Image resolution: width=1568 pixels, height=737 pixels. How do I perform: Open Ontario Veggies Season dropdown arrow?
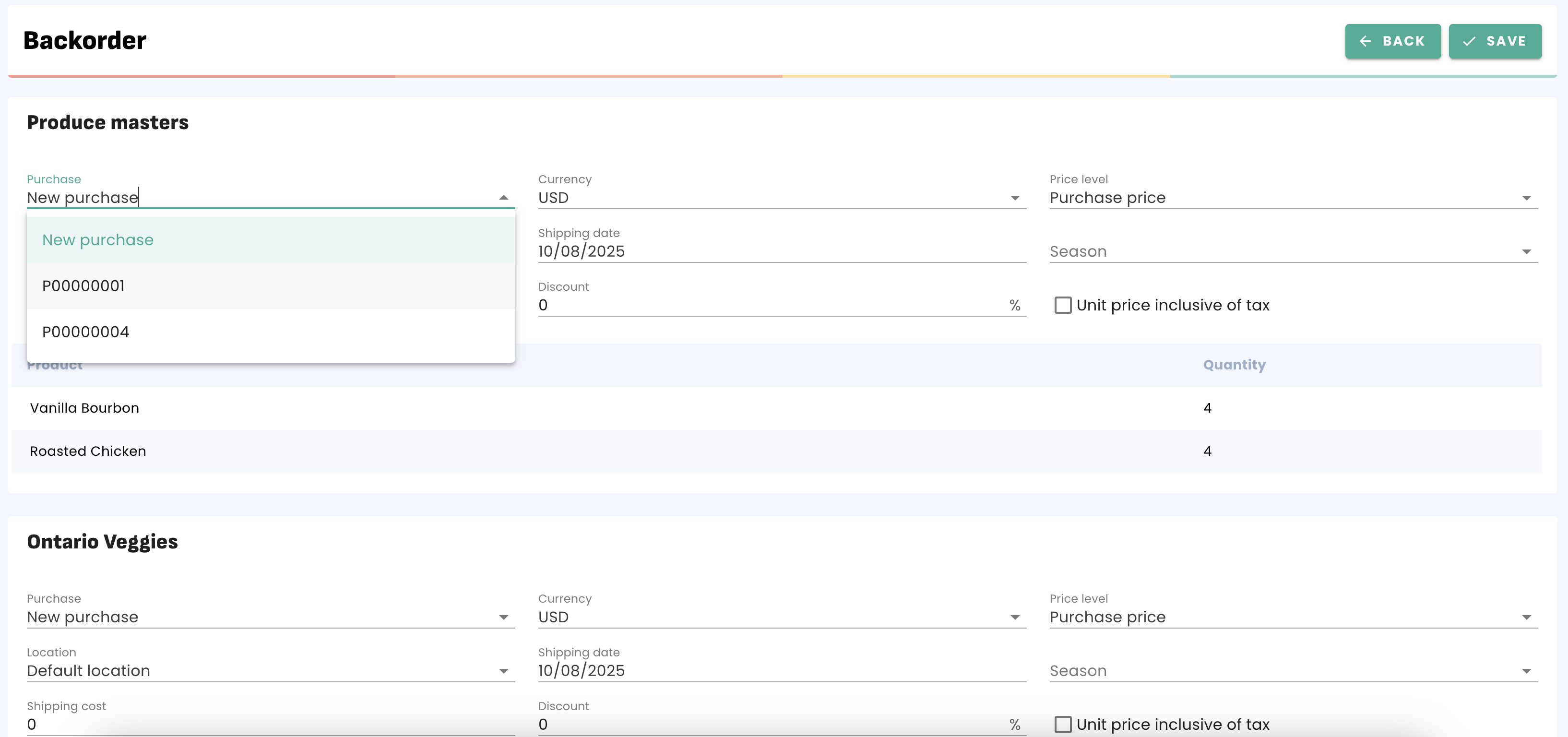tap(1526, 671)
